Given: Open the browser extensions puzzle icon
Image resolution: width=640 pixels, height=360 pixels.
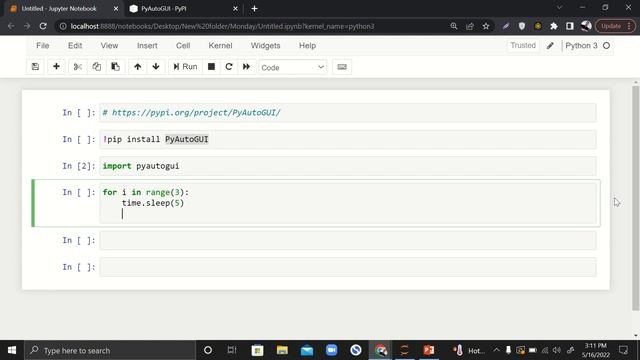Looking at the screenshot, I should click(x=553, y=26).
